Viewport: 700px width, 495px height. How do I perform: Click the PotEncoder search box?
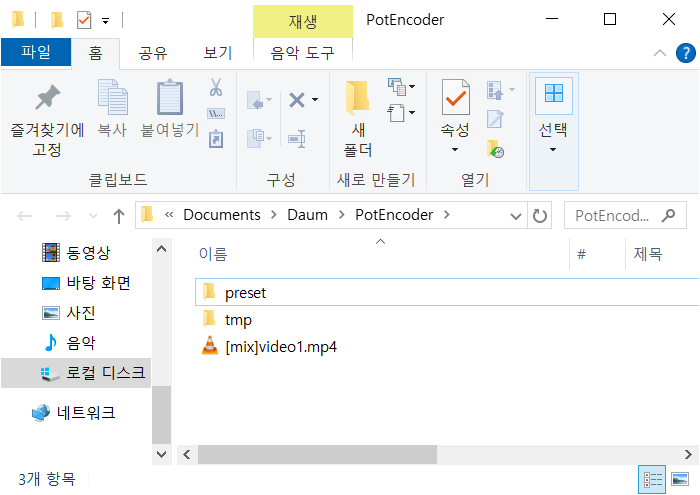tap(625, 216)
